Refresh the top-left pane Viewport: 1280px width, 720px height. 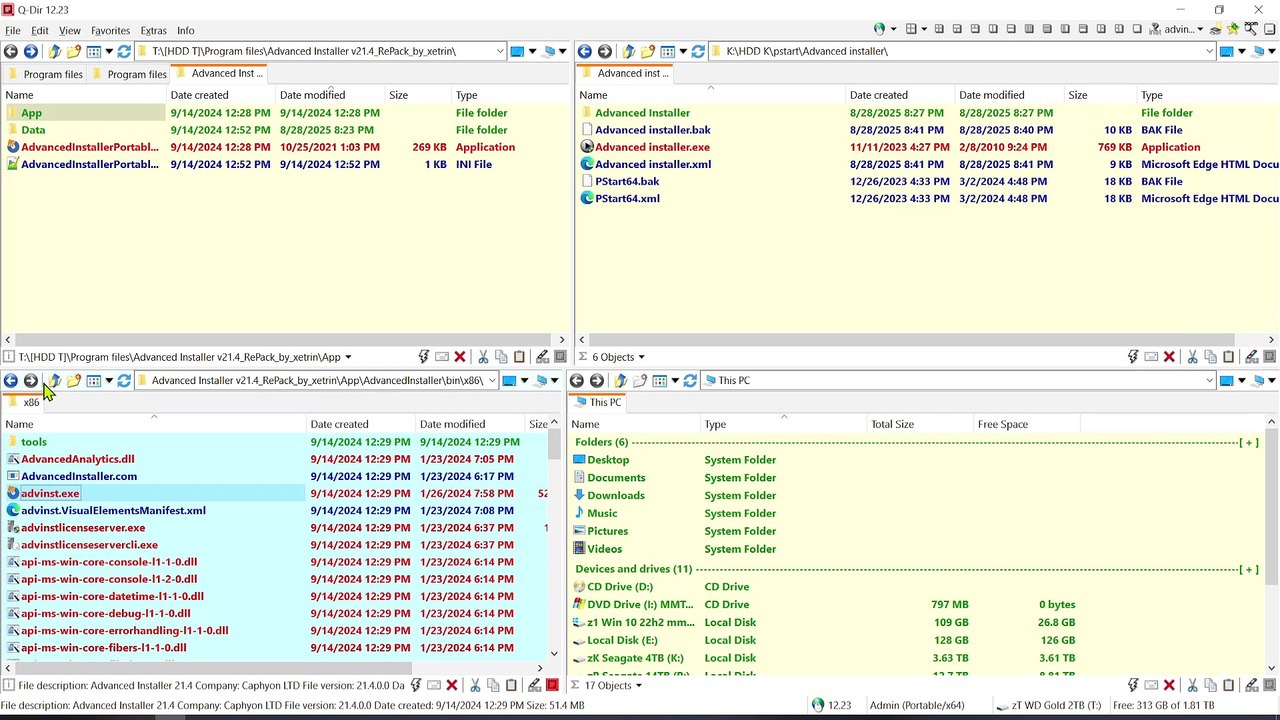click(124, 51)
